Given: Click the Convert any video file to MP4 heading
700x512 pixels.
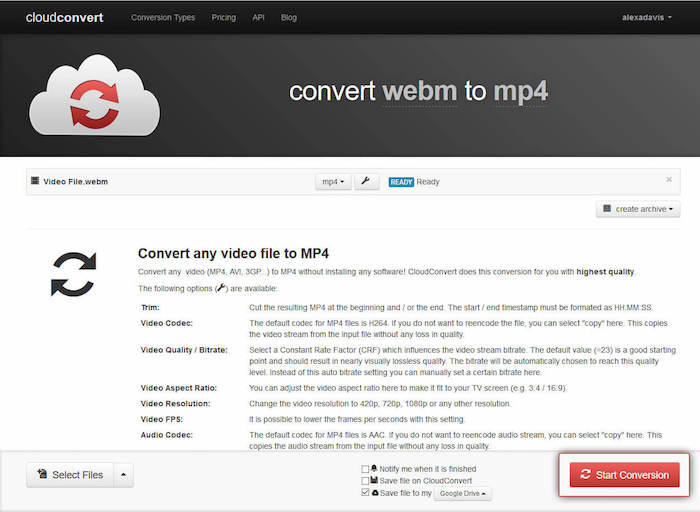Looking at the screenshot, I should coord(233,254).
